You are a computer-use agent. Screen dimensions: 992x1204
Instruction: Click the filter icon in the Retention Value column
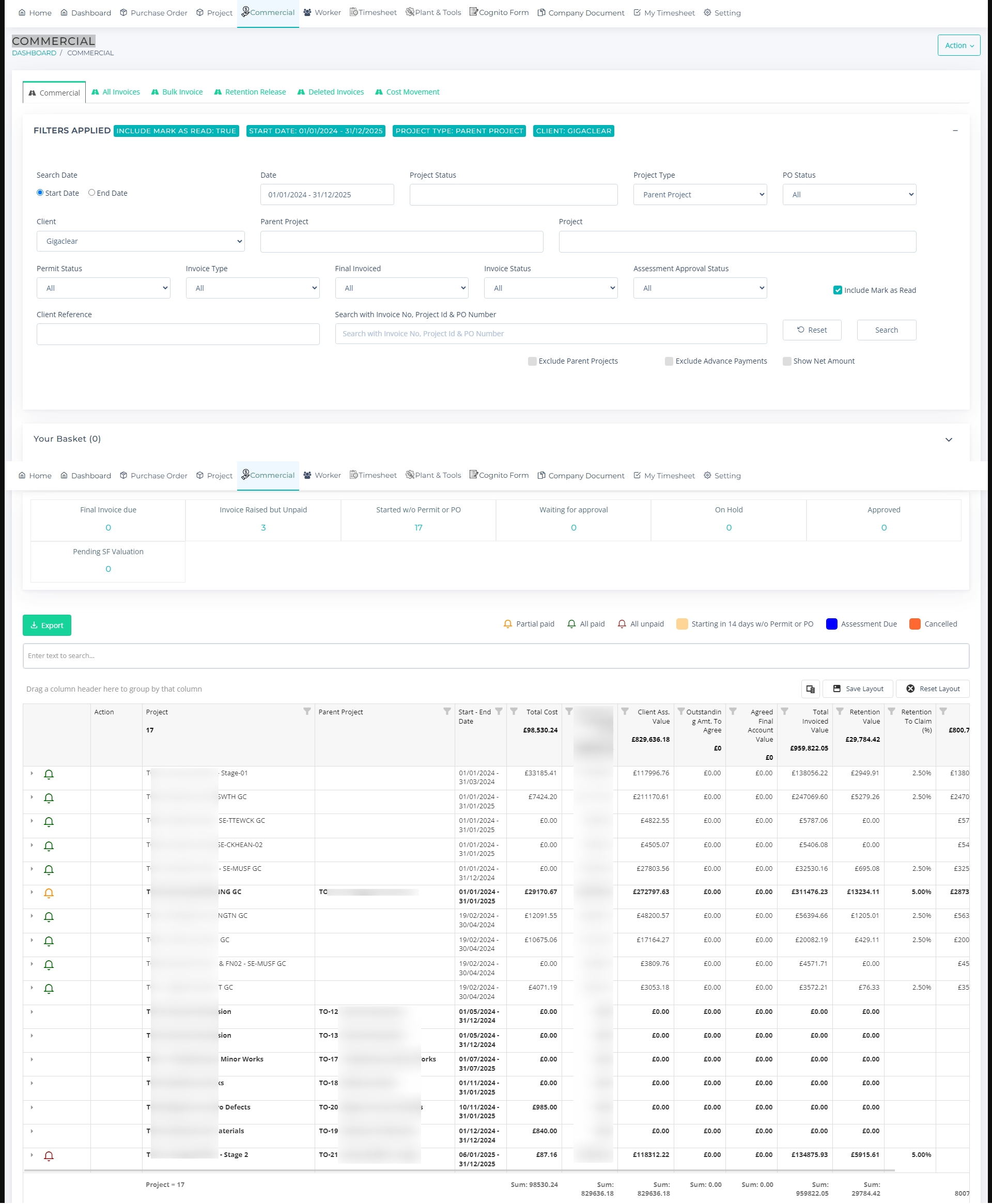pyautogui.click(x=840, y=712)
